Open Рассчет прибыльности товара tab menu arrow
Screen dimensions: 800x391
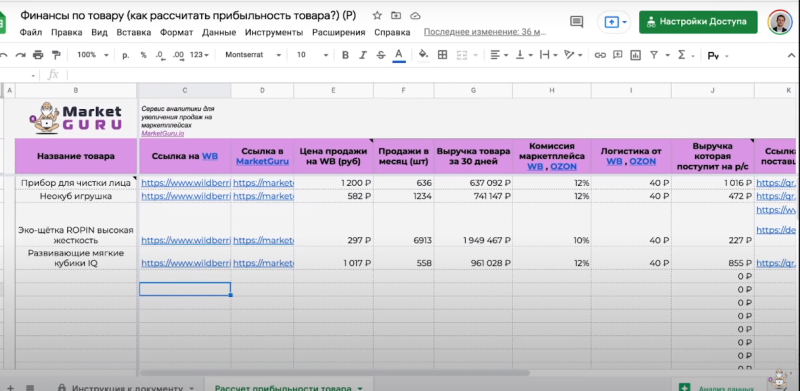click(360, 388)
